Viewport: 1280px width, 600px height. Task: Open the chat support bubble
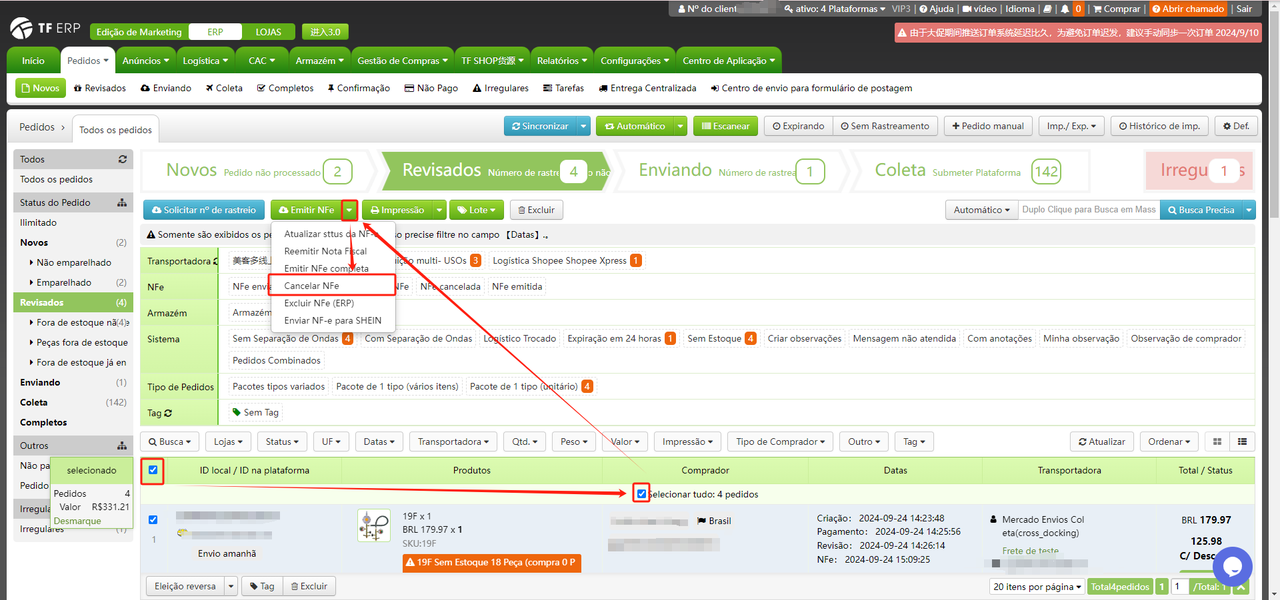[x=1232, y=566]
